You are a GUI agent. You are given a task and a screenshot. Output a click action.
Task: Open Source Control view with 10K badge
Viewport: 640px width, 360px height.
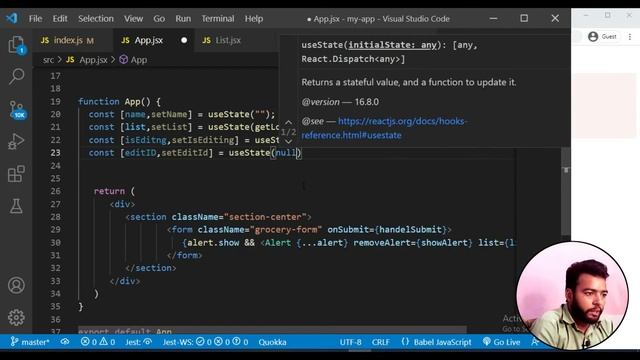click(17, 109)
